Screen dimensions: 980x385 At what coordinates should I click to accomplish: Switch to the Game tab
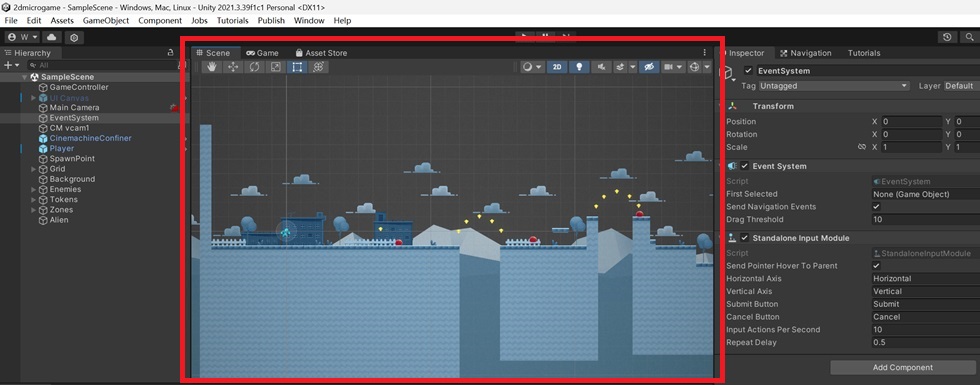click(262, 53)
